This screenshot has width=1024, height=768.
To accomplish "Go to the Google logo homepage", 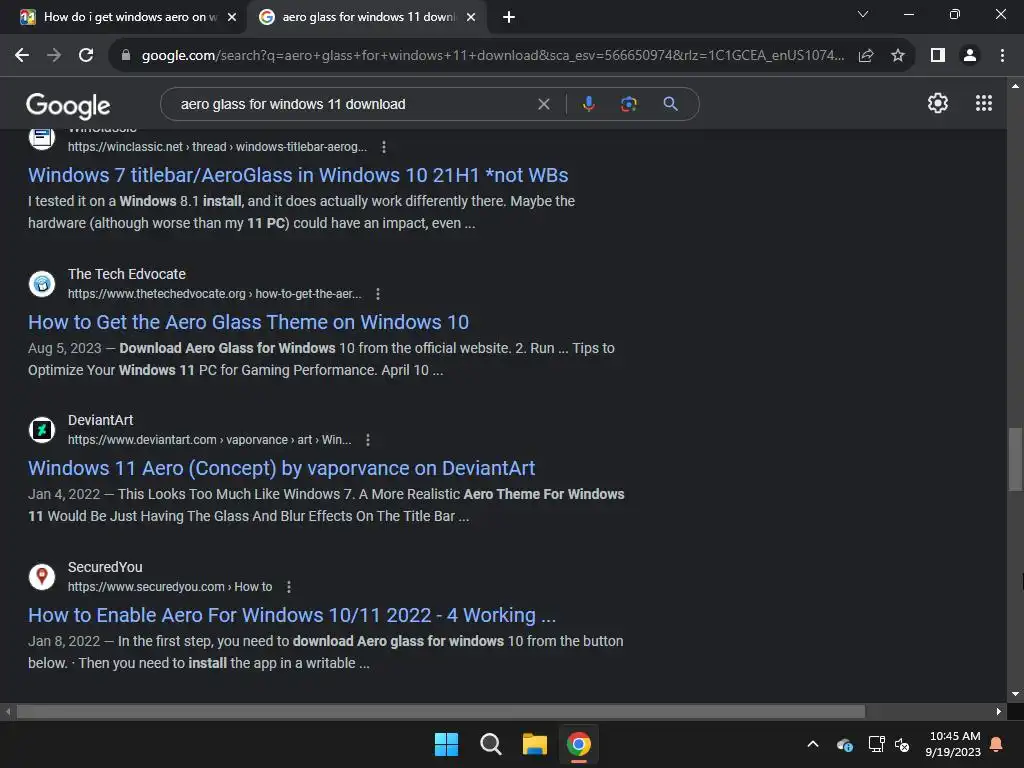I will click(x=68, y=105).
